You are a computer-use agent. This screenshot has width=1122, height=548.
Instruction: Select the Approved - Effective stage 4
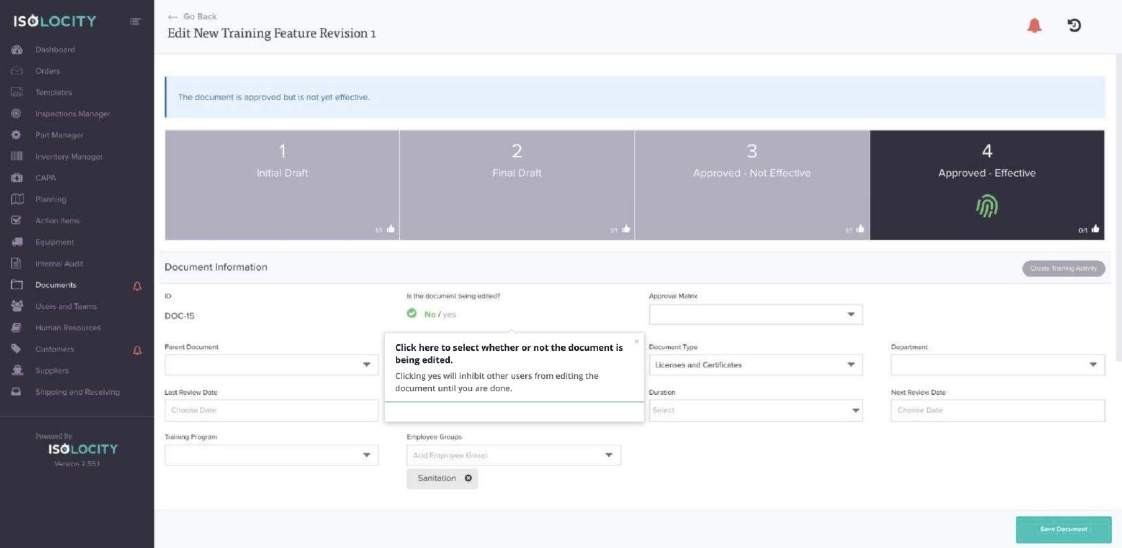coord(987,185)
